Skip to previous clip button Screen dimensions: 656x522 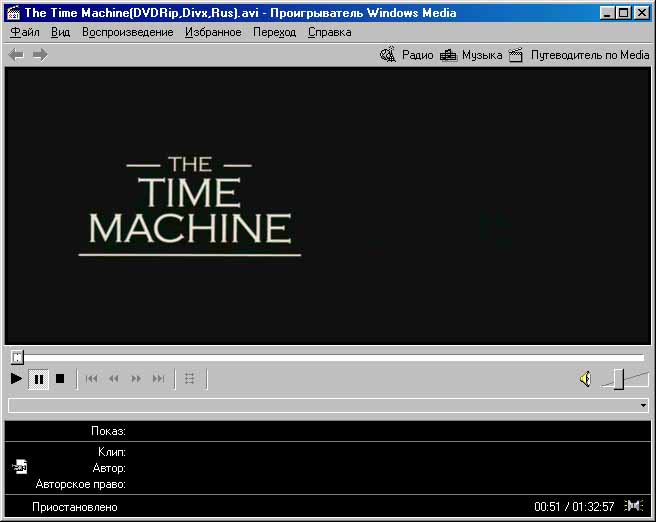pyautogui.click(x=91, y=379)
